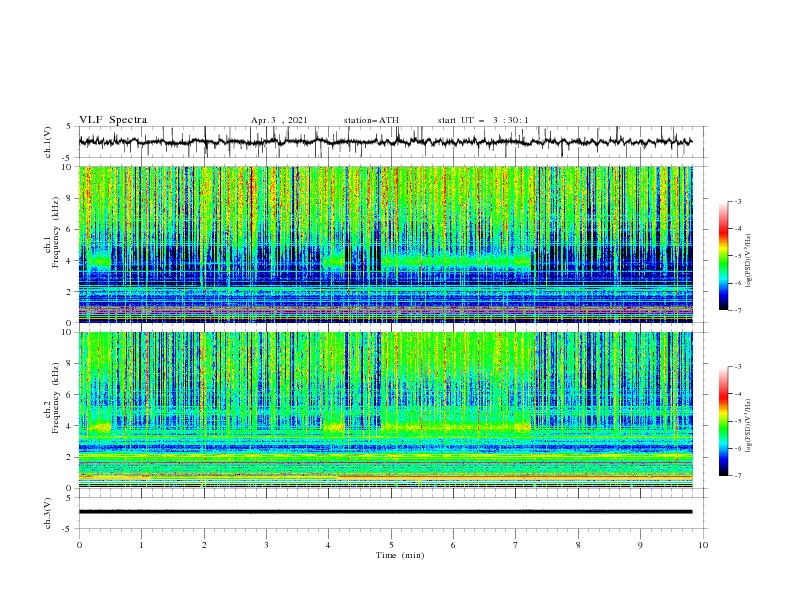
Task: Select the "start UT = 3 :30: 1" text
Action: point(483,120)
